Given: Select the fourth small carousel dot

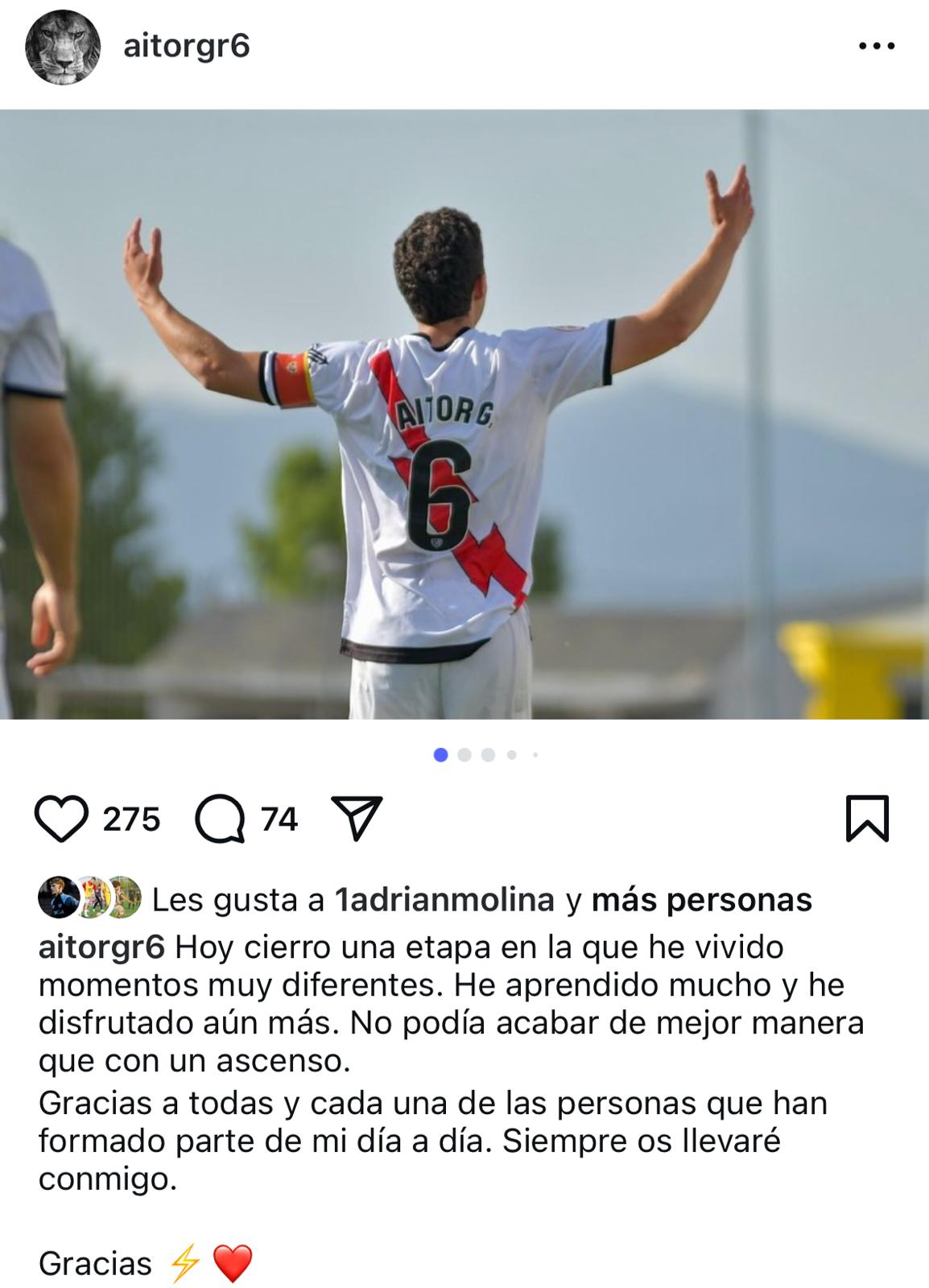Looking at the screenshot, I should coord(512,755).
